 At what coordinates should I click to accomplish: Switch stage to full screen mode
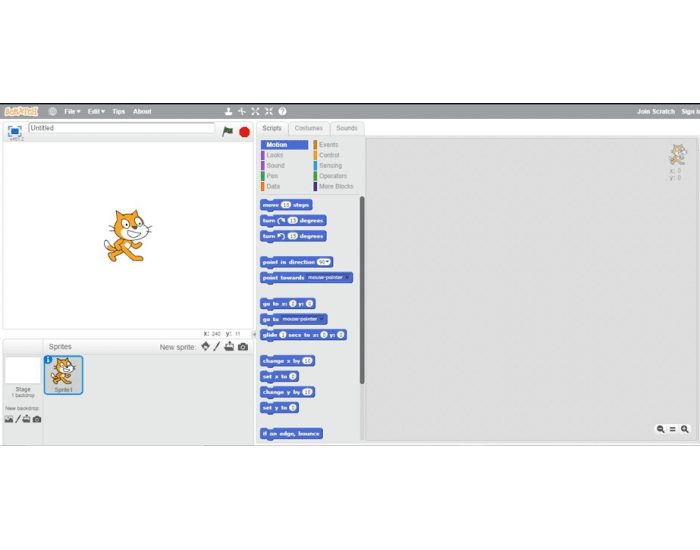point(15,131)
